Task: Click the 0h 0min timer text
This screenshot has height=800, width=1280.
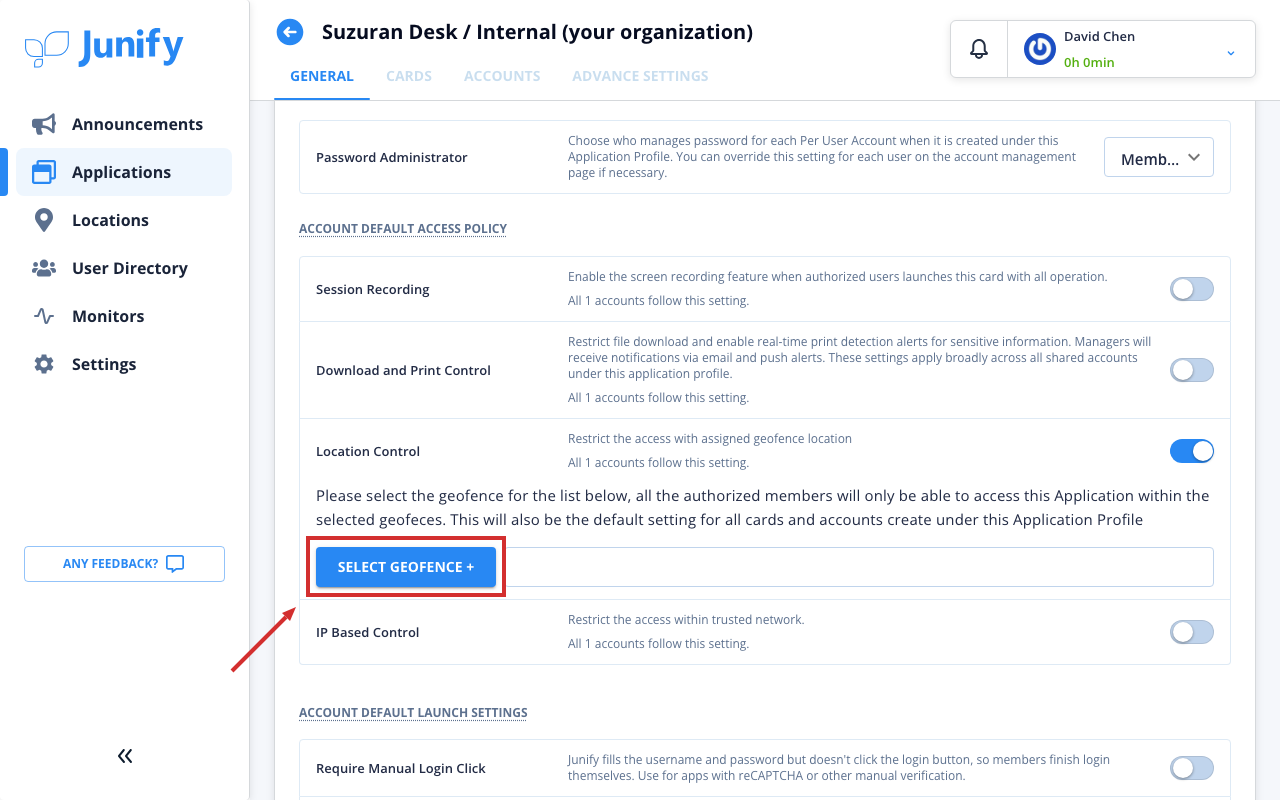Action: coord(1089,62)
